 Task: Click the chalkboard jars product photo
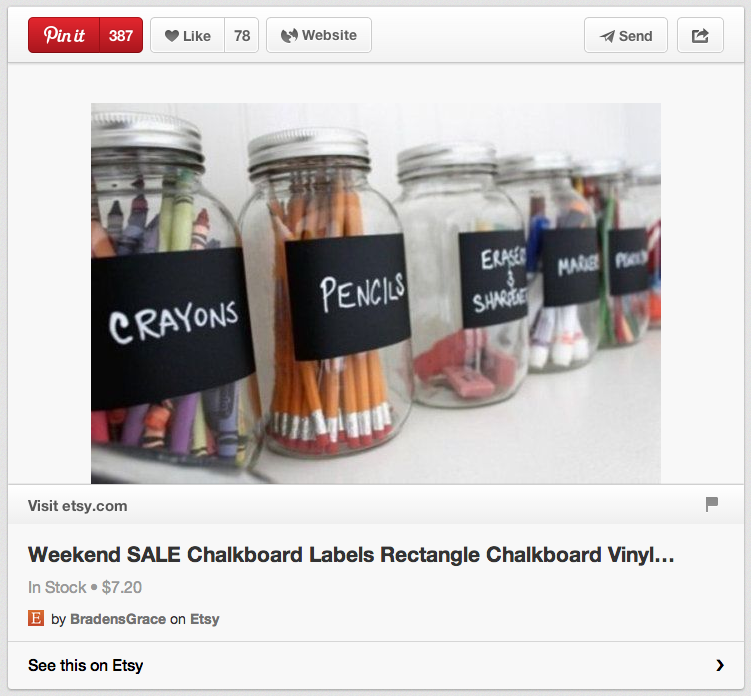376,293
